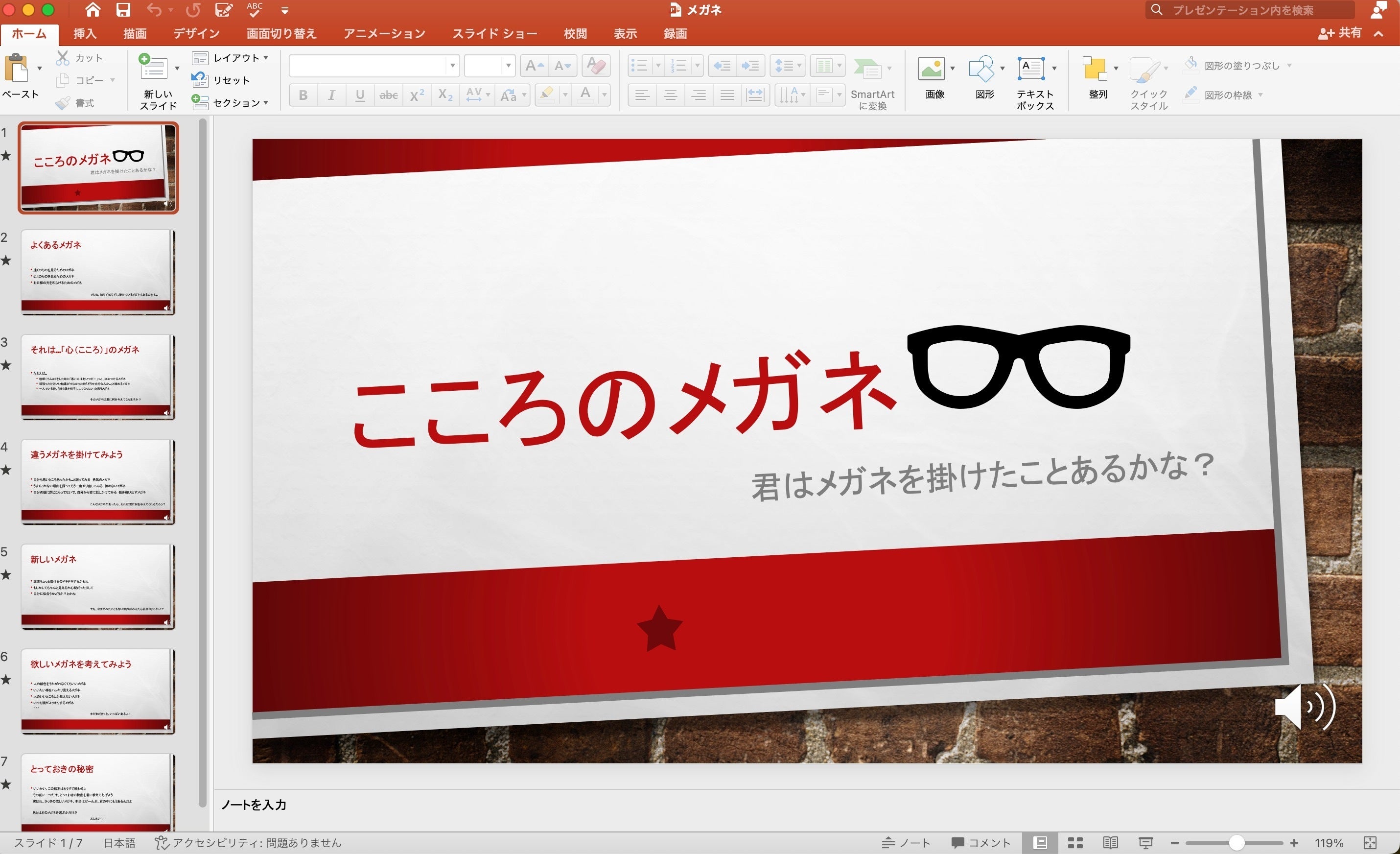Toggle italic formatting
The height and width of the screenshot is (854, 1400).
pyautogui.click(x=331, y=95)
